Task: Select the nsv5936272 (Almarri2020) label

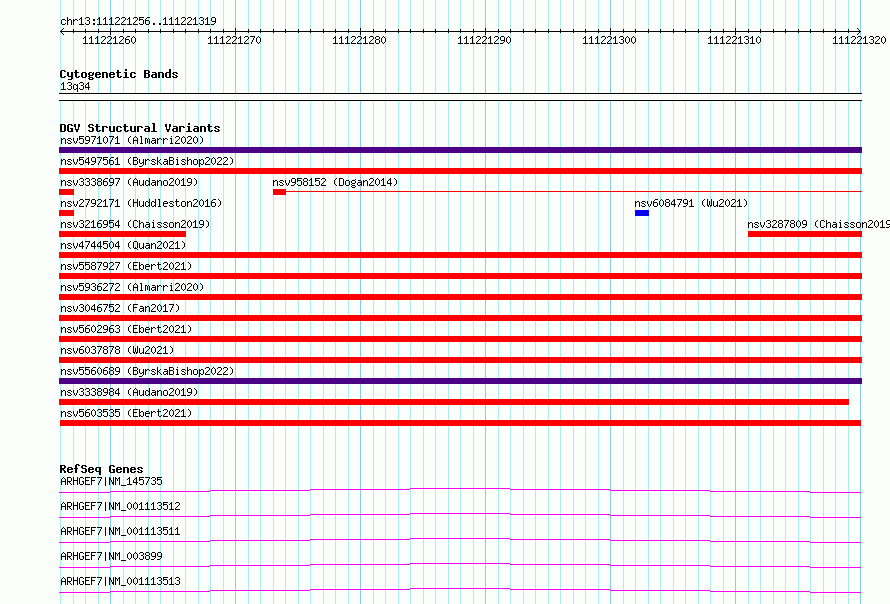Action: point(132,287)
